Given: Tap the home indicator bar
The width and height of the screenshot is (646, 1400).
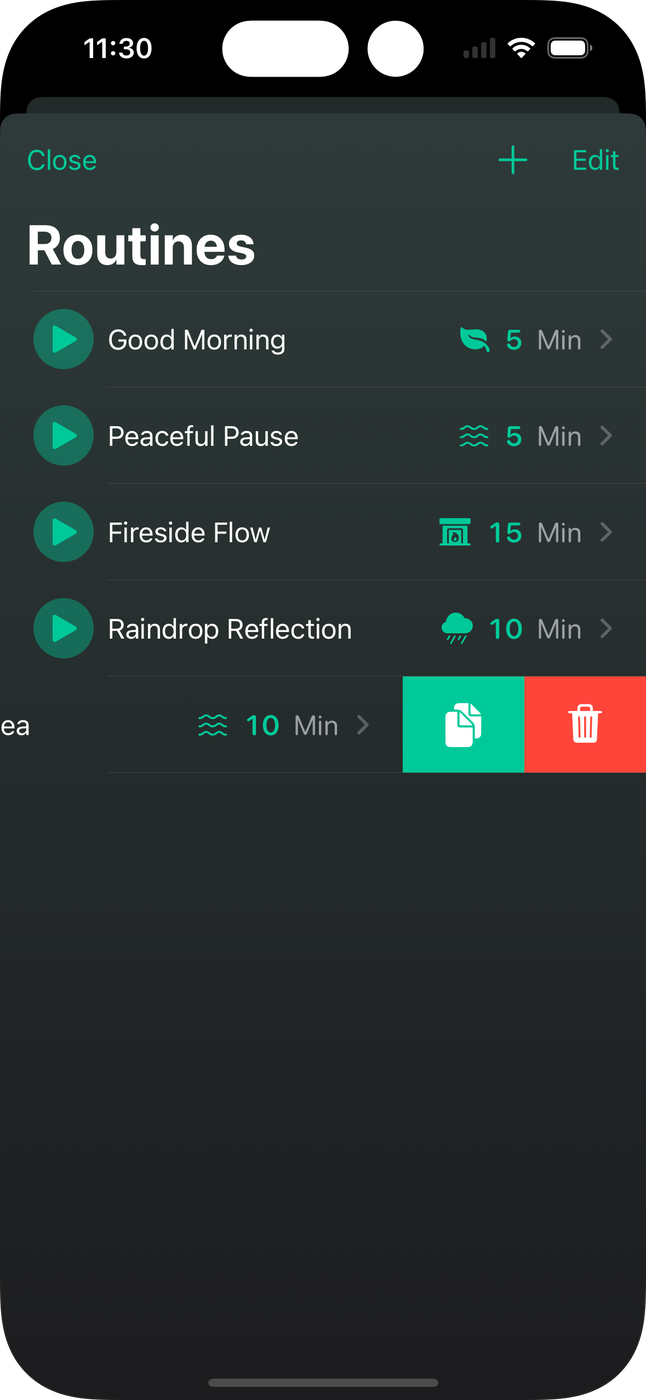Looking at the screenshot, I should (323, 1383).
